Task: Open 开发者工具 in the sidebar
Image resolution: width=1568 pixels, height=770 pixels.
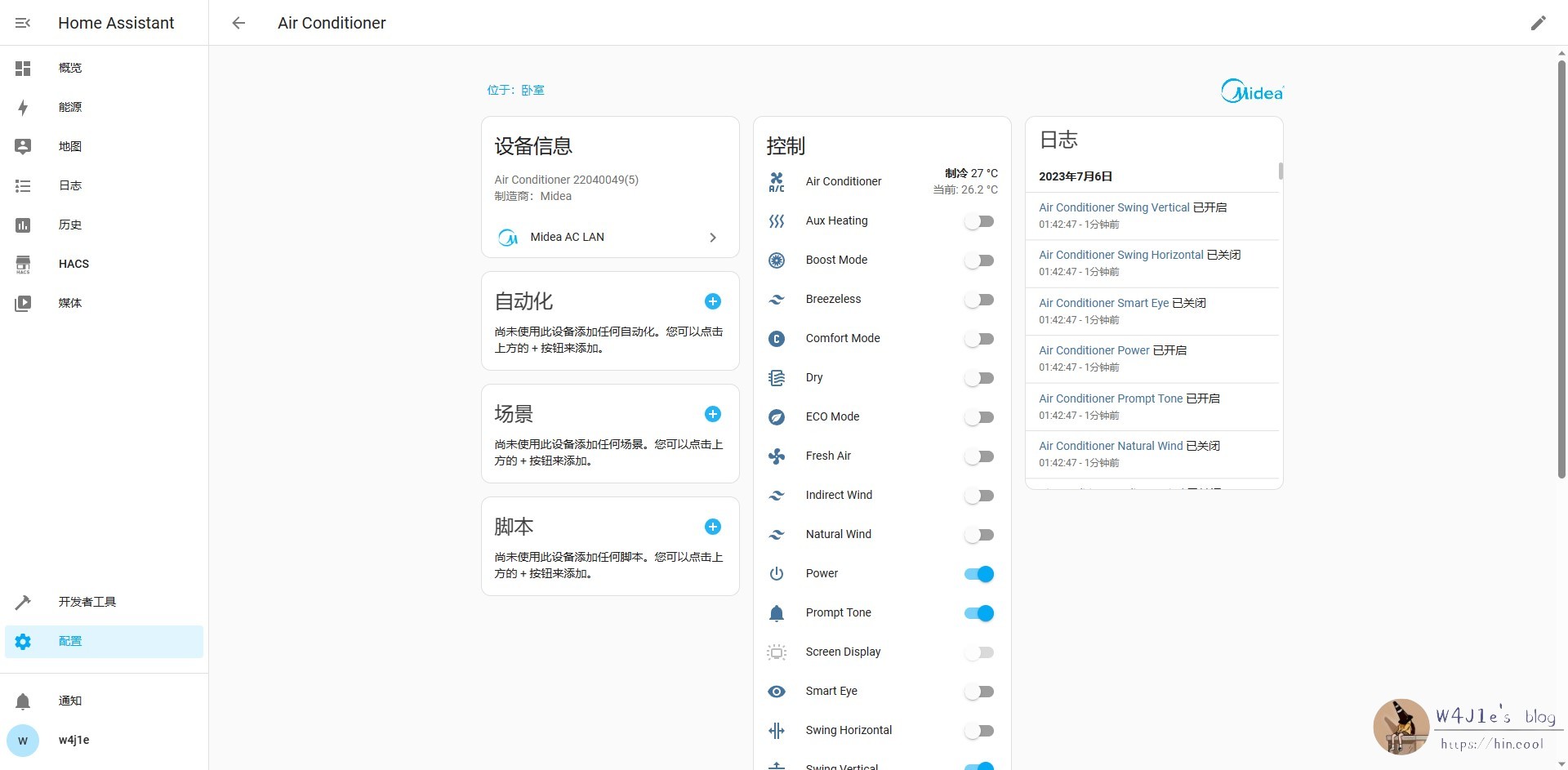Action: click(x=87, y=602)
